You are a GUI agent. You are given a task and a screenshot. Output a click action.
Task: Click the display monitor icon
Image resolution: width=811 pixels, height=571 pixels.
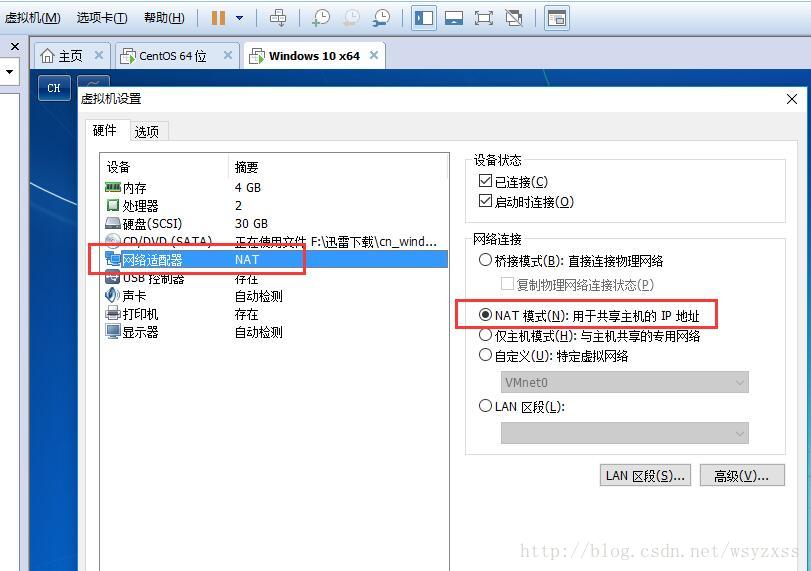point(112,332)
